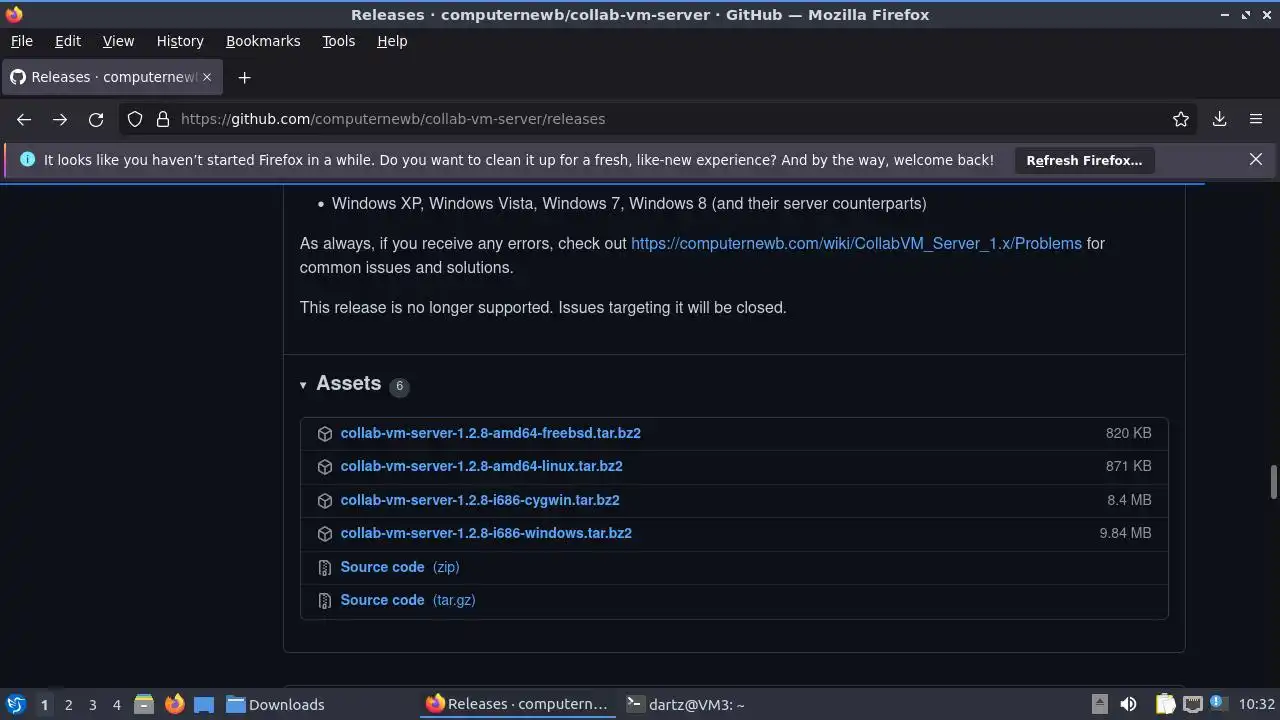Launch Firefox from the taskbar quick-launch icon

174,705
